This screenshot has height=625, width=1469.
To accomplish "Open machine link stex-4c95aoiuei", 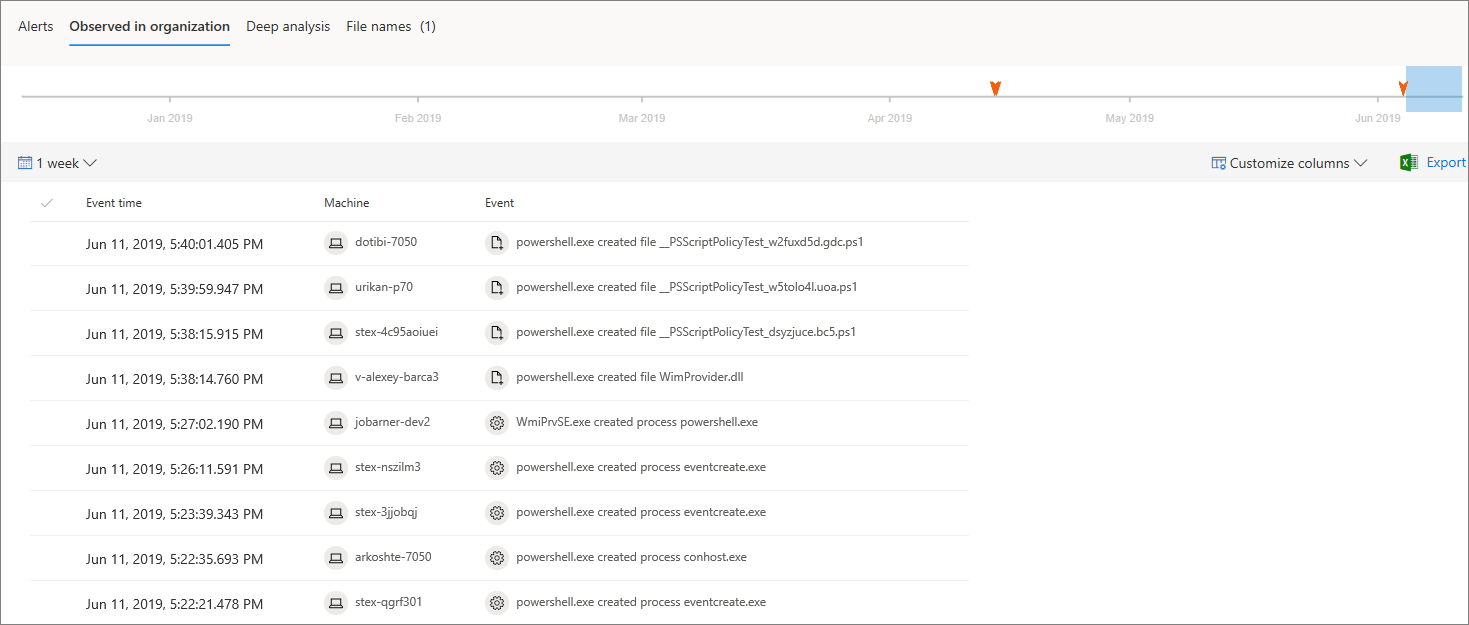I will [396, 332].
